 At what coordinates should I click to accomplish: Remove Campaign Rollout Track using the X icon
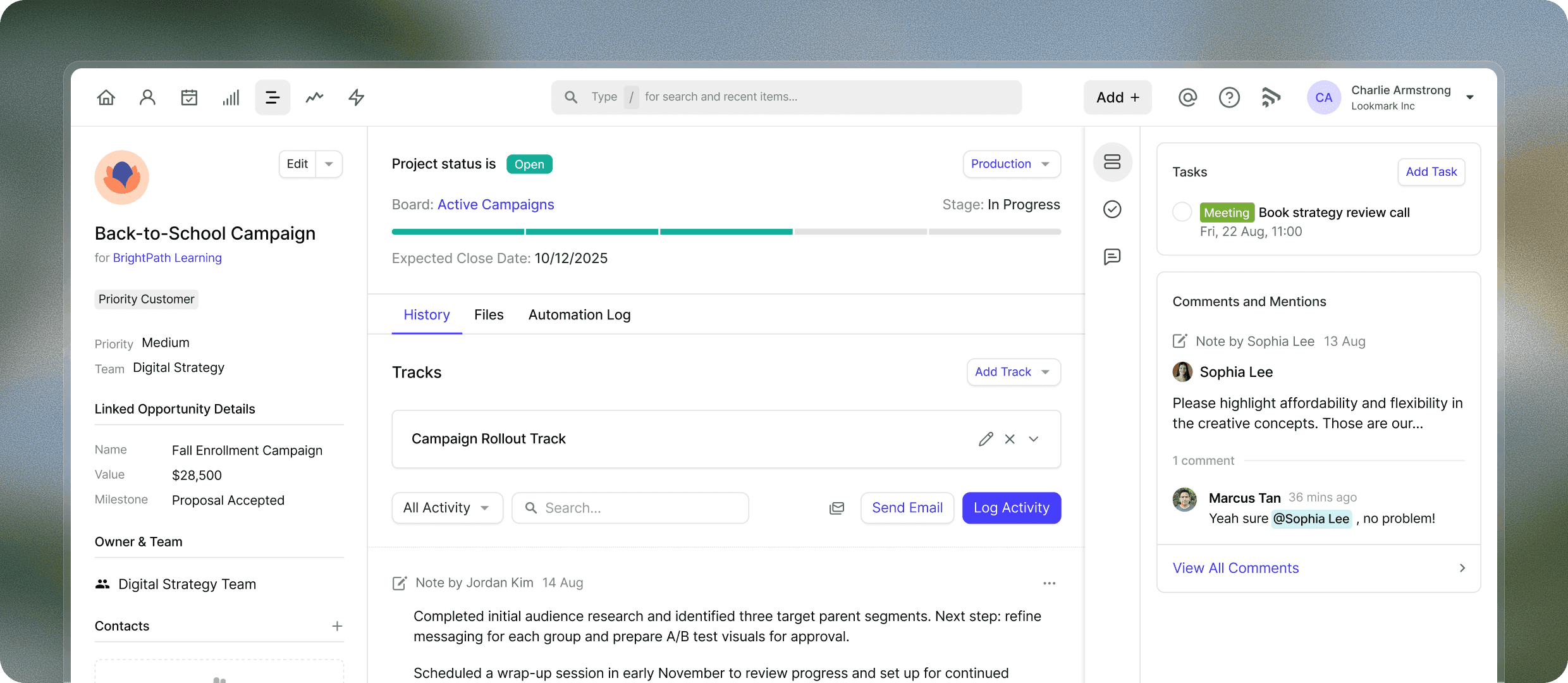(x=1010, y=438)
